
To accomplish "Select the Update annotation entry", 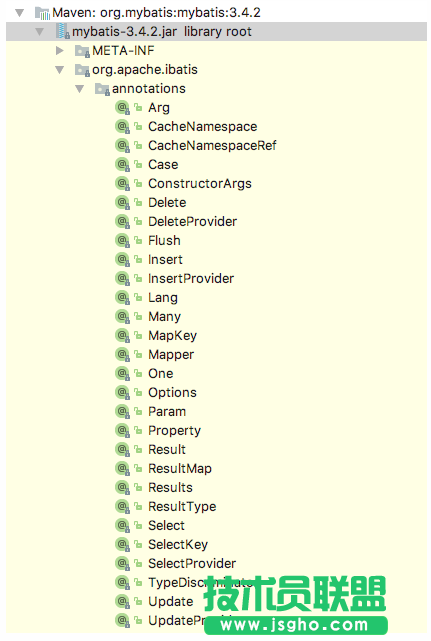I will pyautogui.click(x=171, y=602).
